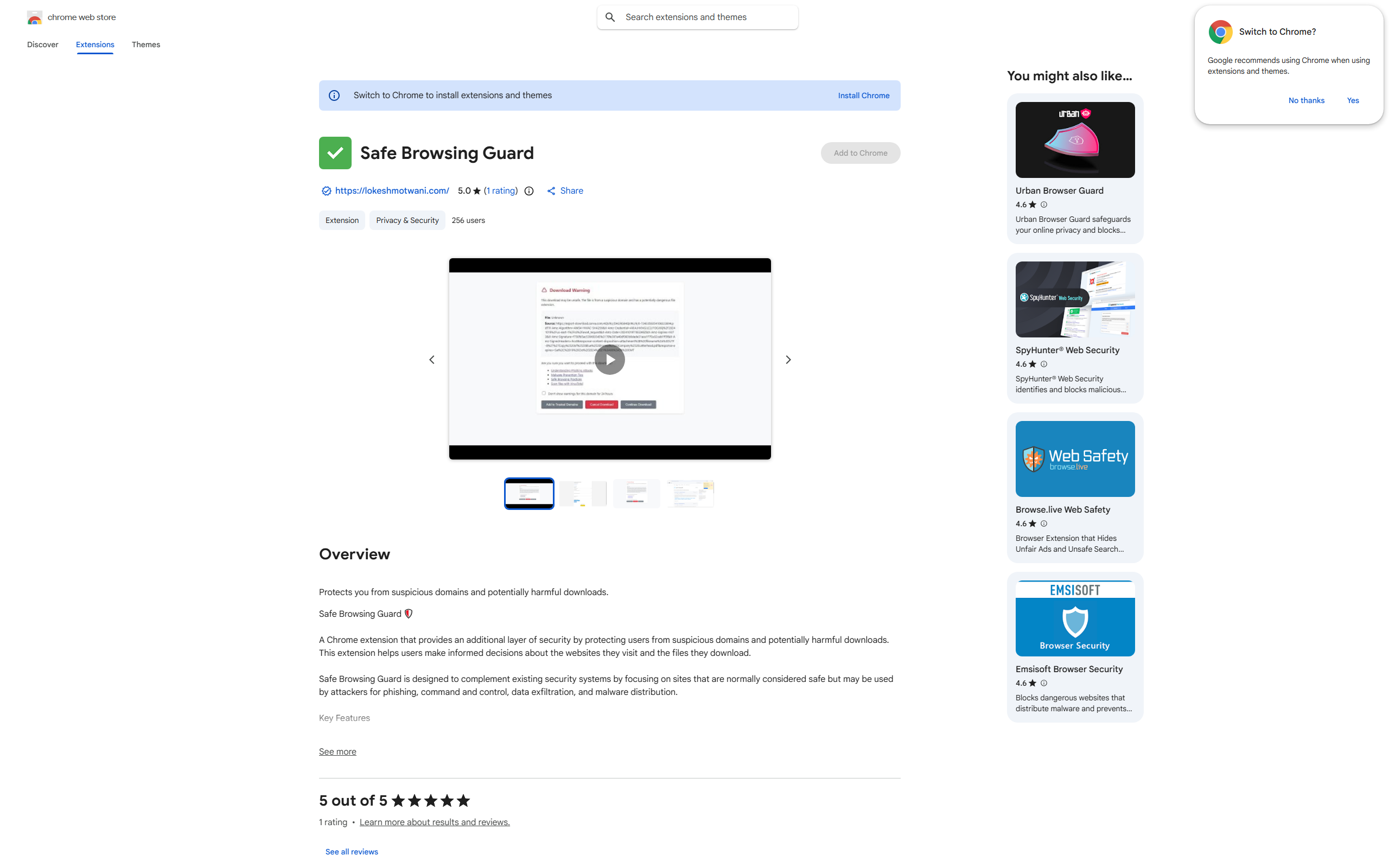1389x868 pixels.
Task: Click the info icon in the blue banner
Action: tap(334, 95)
